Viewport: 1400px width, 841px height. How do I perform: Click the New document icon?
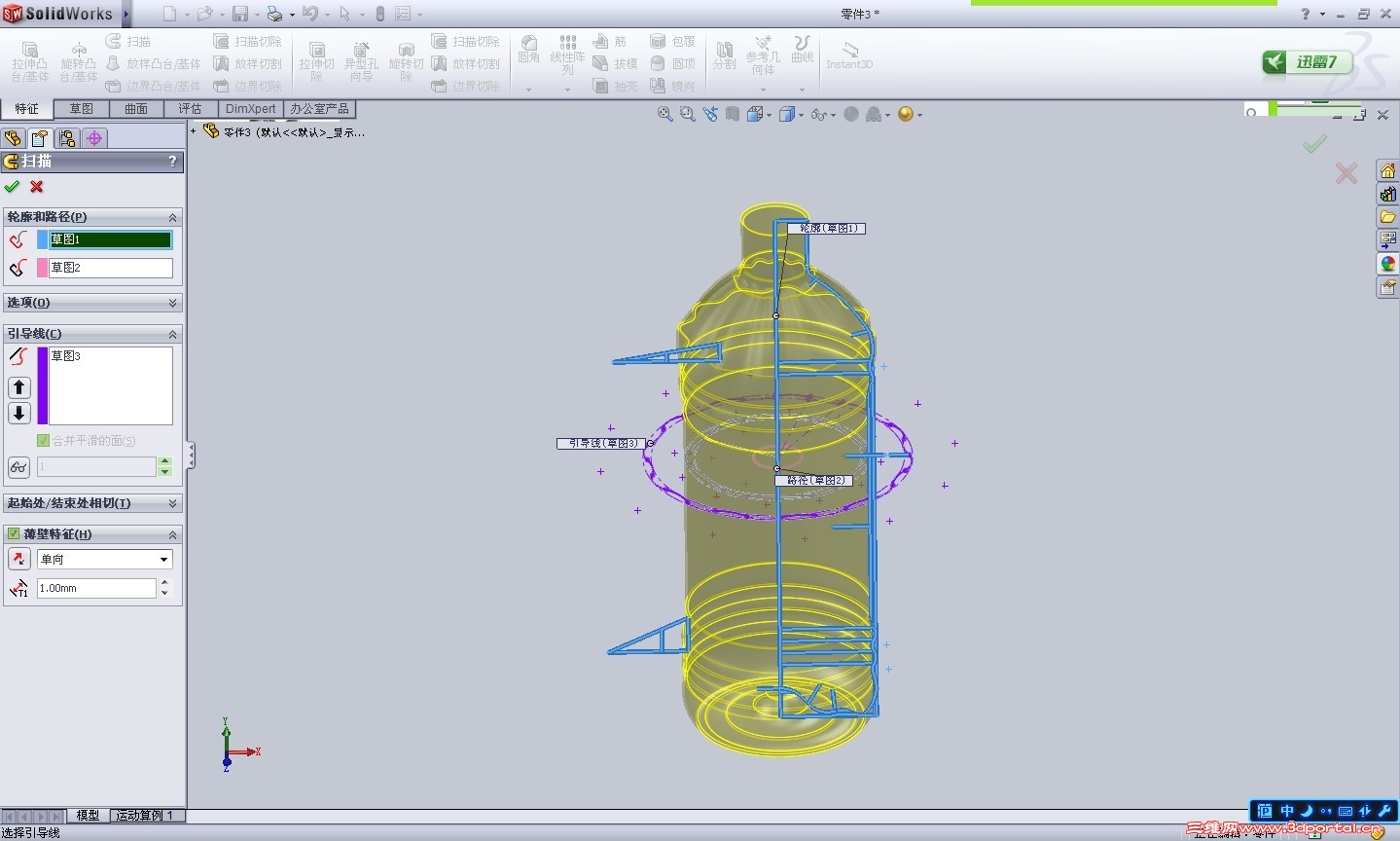(170, 14)
